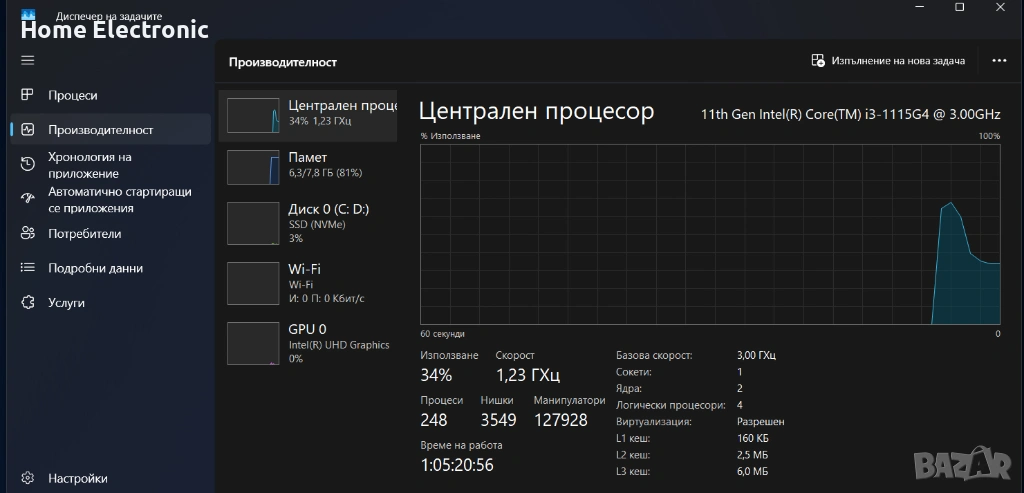
Task: Click the startup apps gauge icon
Action: (x=28, y=199)
